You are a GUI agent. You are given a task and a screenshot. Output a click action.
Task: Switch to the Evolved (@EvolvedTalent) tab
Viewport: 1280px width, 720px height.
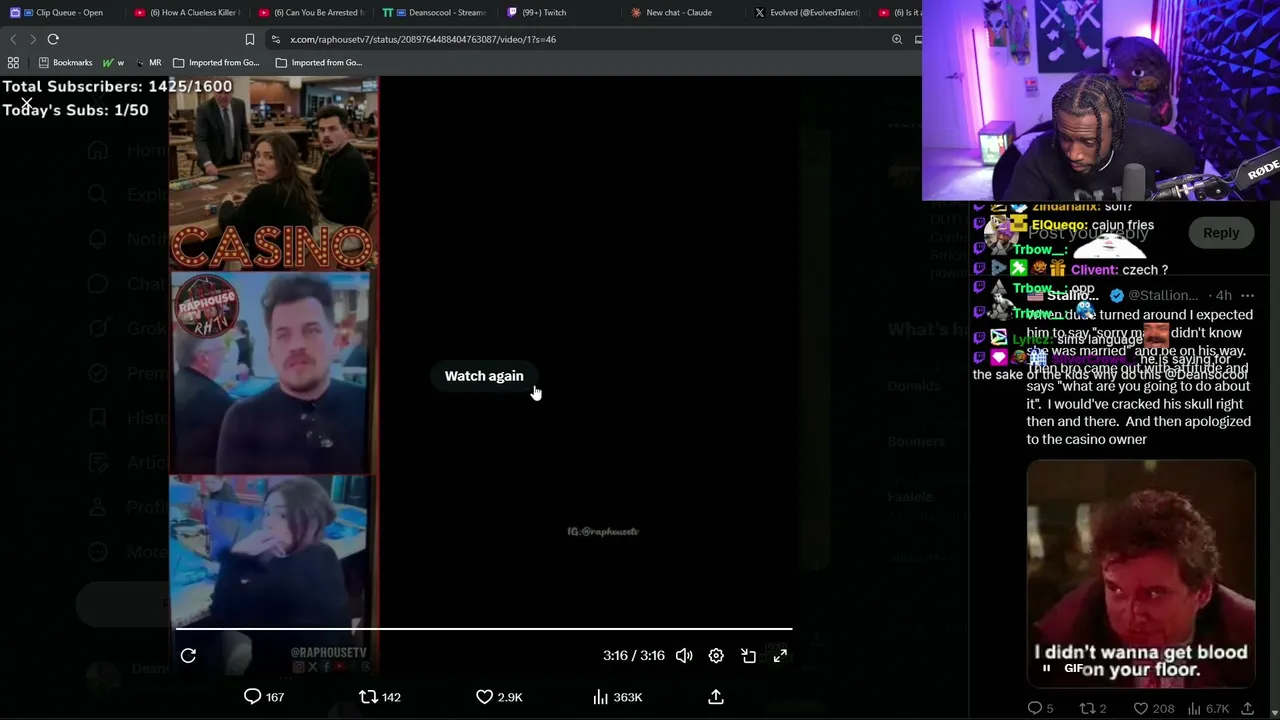pos(806,12)
